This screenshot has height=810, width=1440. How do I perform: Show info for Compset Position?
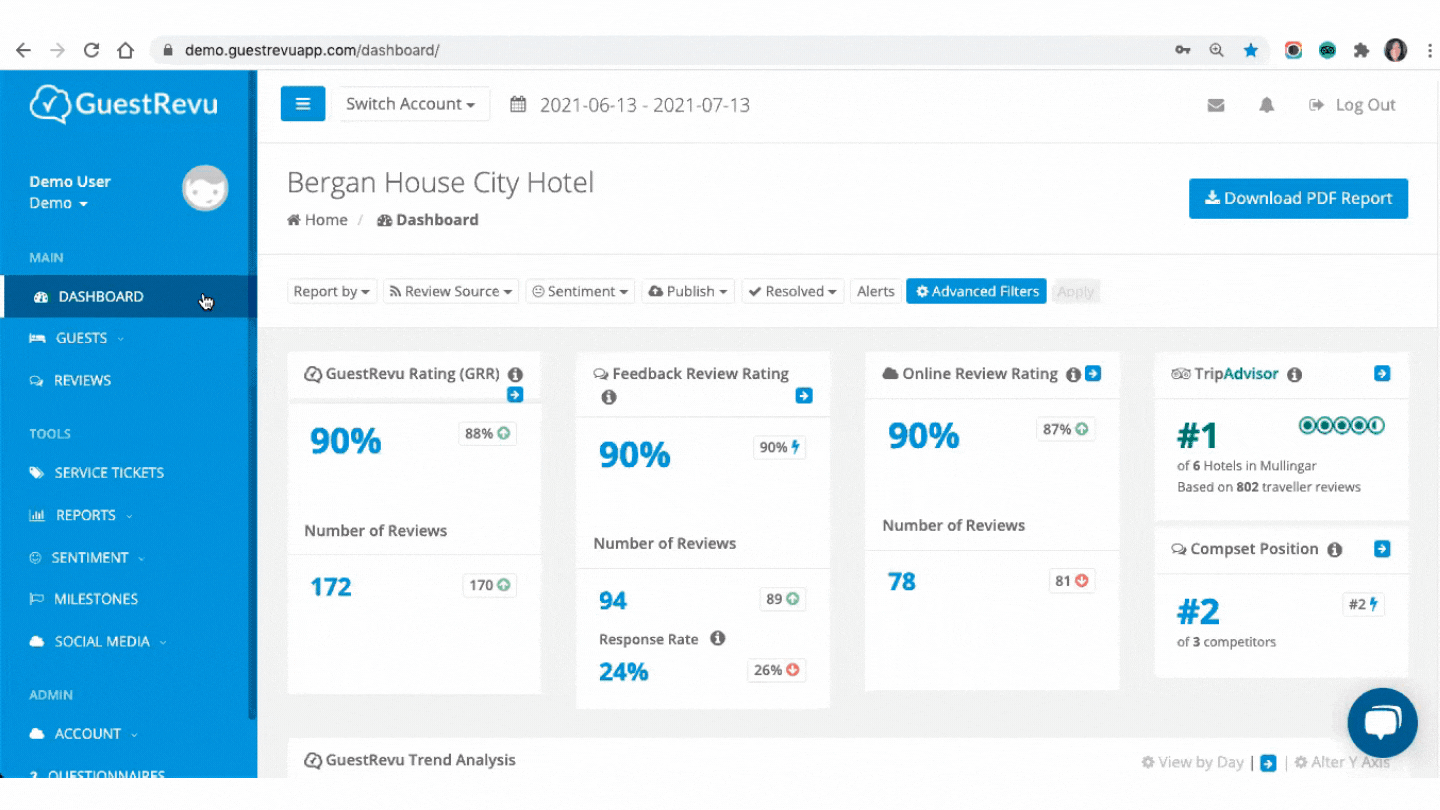1334,549
